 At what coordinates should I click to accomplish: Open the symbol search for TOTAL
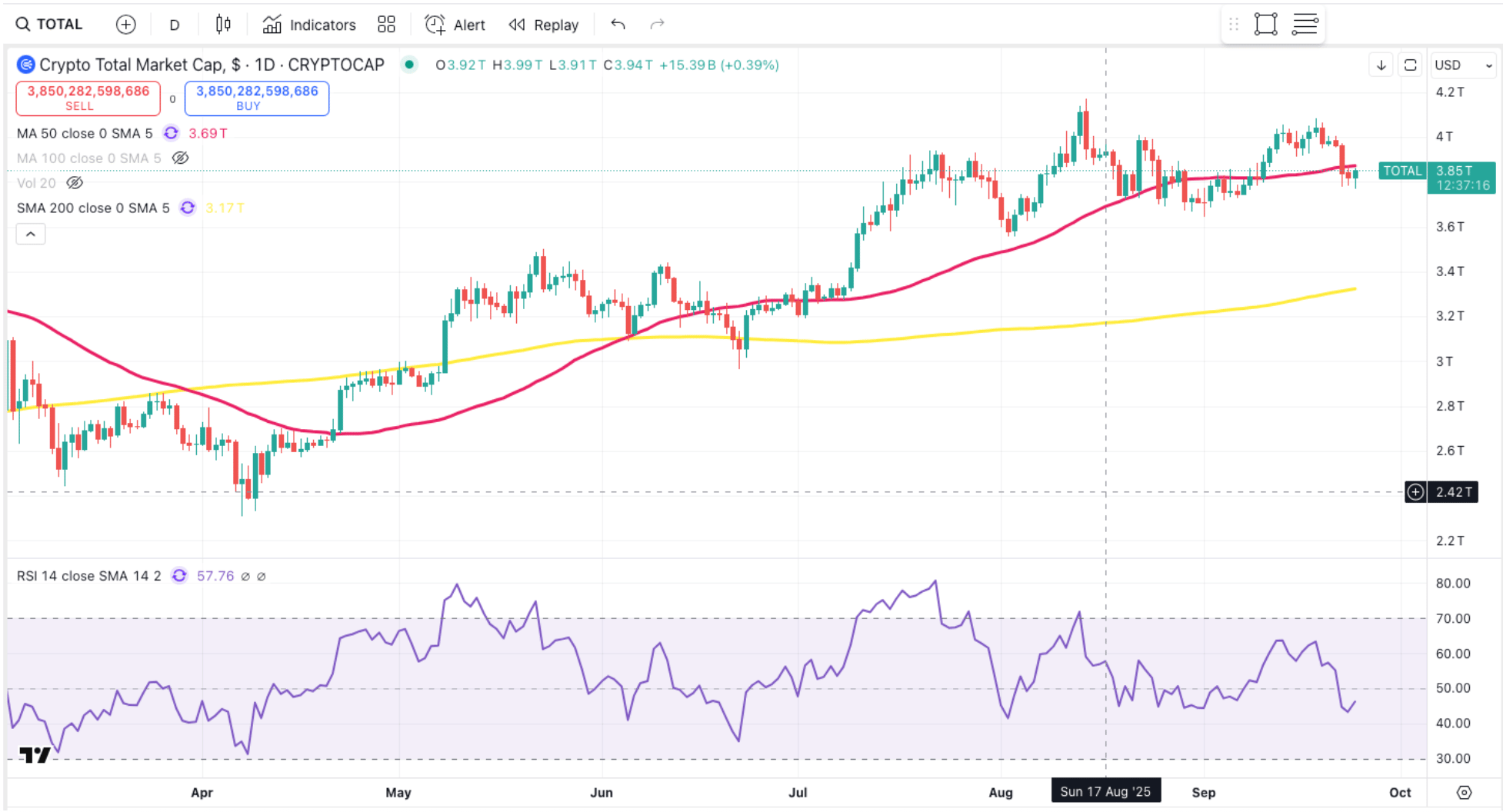[x=49, y=25]
